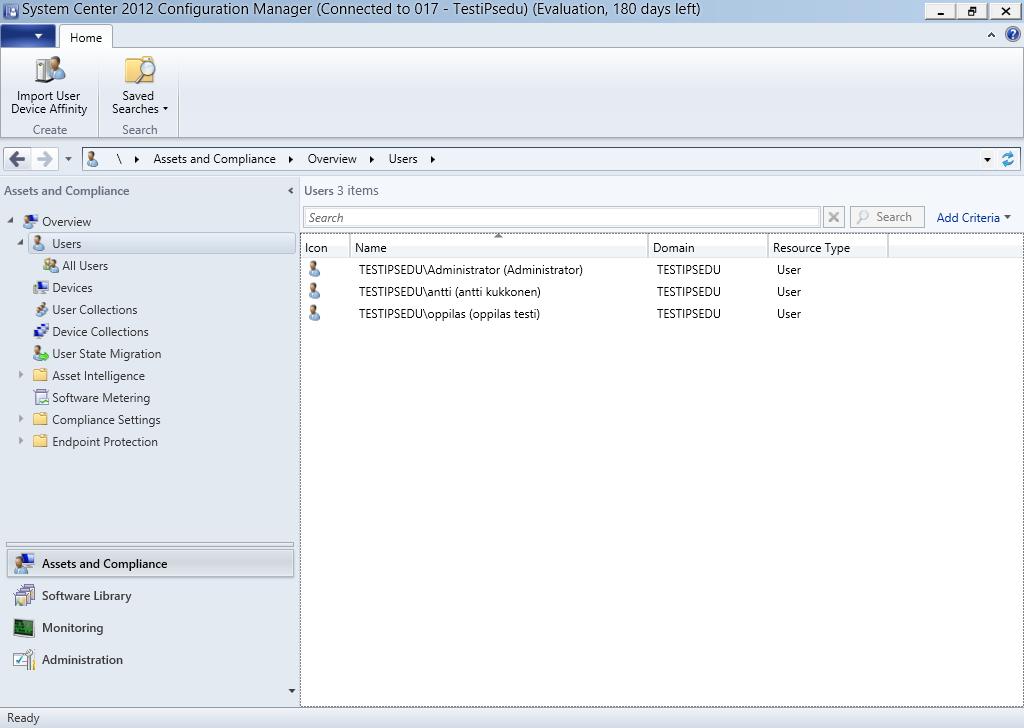Click the user icon for oppilas row
The height and width of the screenshot is (728, 1024).
click(x=315, y=313)
